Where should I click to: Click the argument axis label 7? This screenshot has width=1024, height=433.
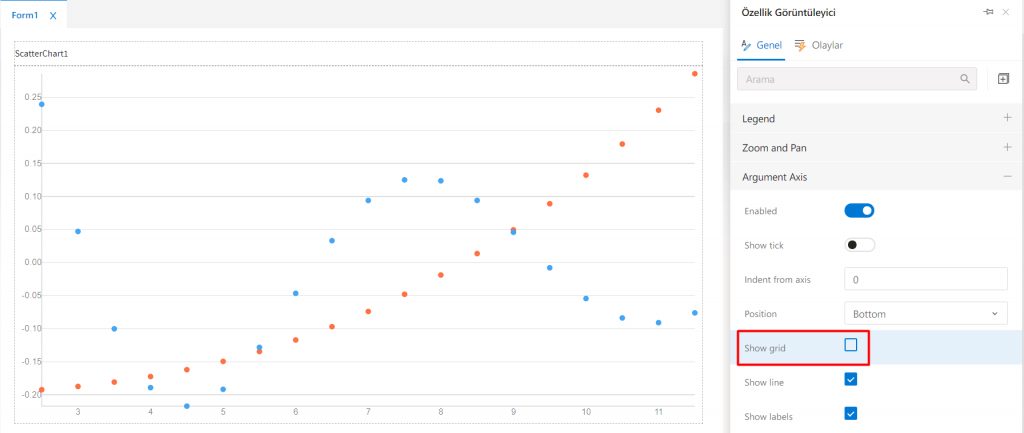[368, 412]
